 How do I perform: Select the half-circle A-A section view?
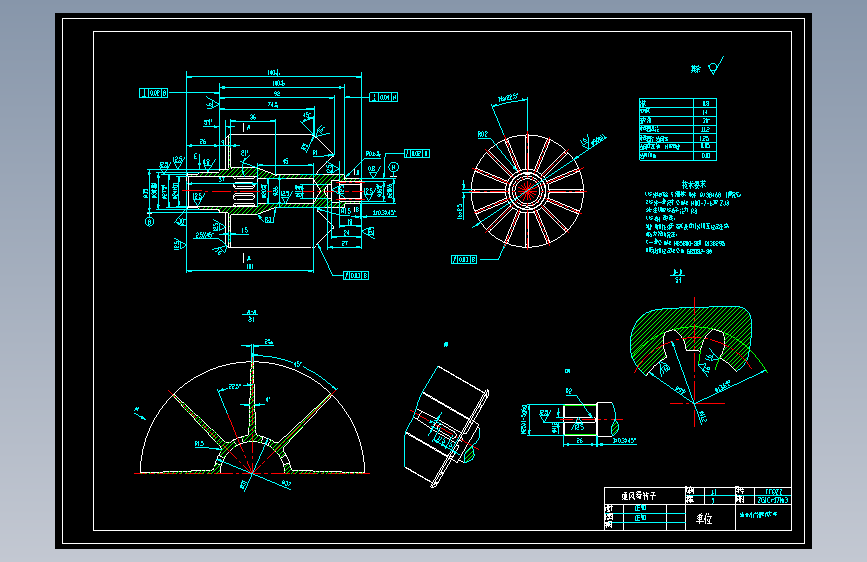(x=252, y=418)
